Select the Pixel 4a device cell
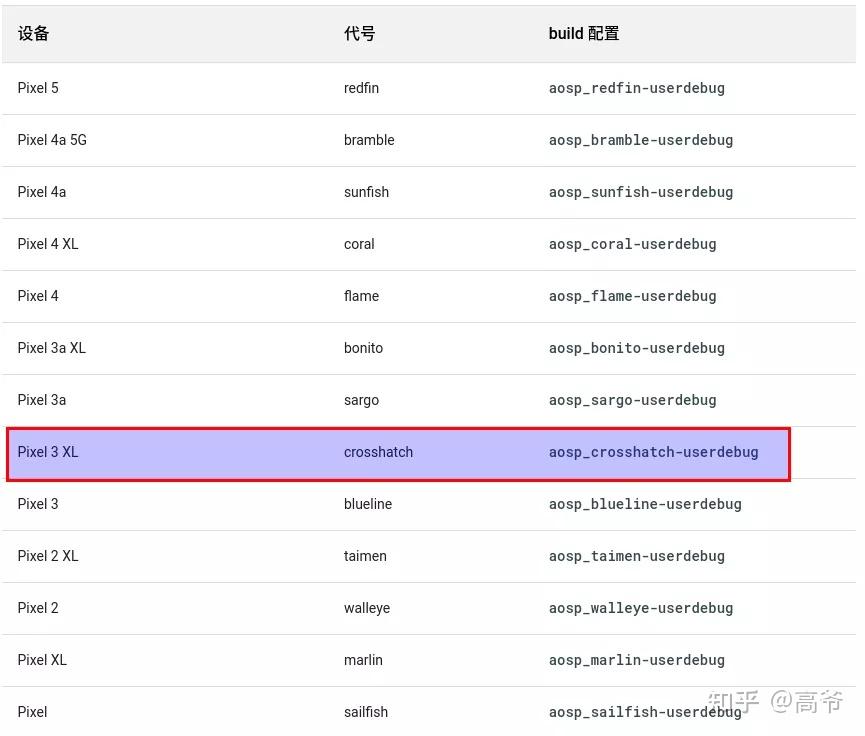Screen dimensions: 865x736 [x=42, y=192]
